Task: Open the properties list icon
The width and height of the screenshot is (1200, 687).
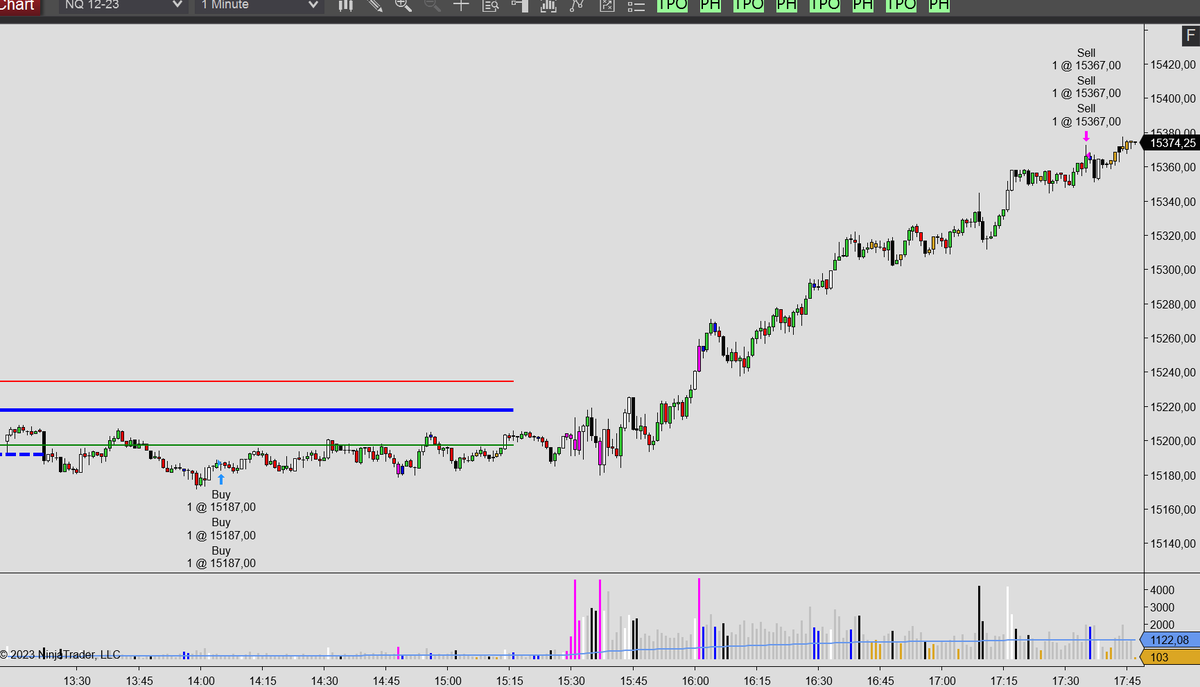Action: click(635, 6)
